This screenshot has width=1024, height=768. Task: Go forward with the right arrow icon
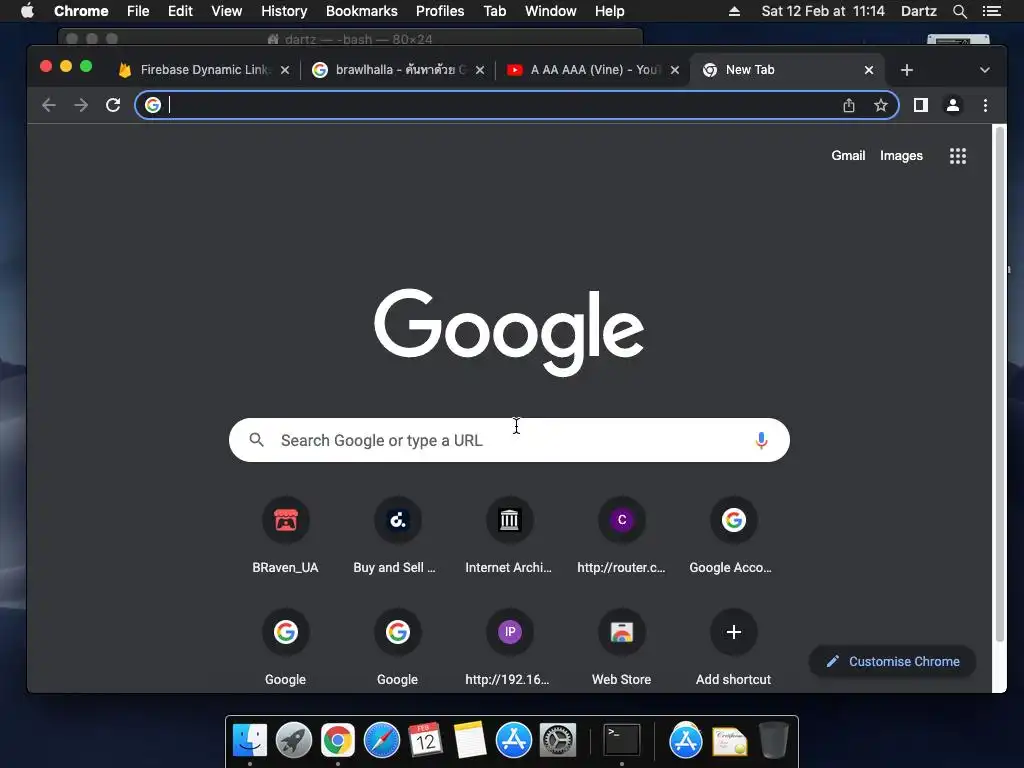pyautogui.click(x=81, y=105)
